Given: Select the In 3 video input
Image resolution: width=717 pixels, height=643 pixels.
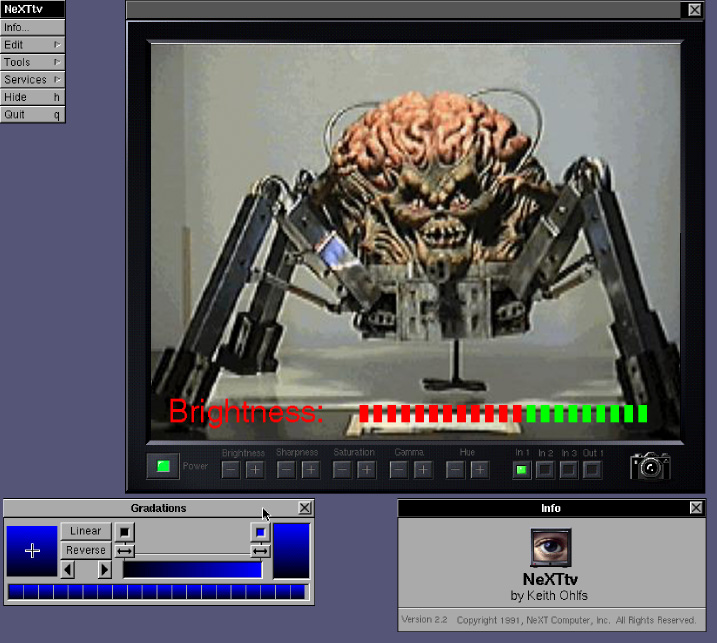Looking at the screenshot, I should (x=569, y=470).
